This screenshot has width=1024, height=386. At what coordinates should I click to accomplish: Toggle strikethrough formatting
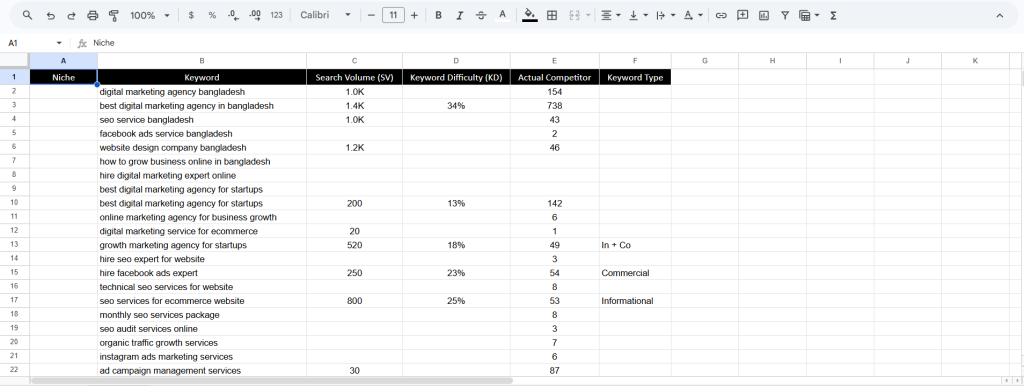(x=481, y=15)
